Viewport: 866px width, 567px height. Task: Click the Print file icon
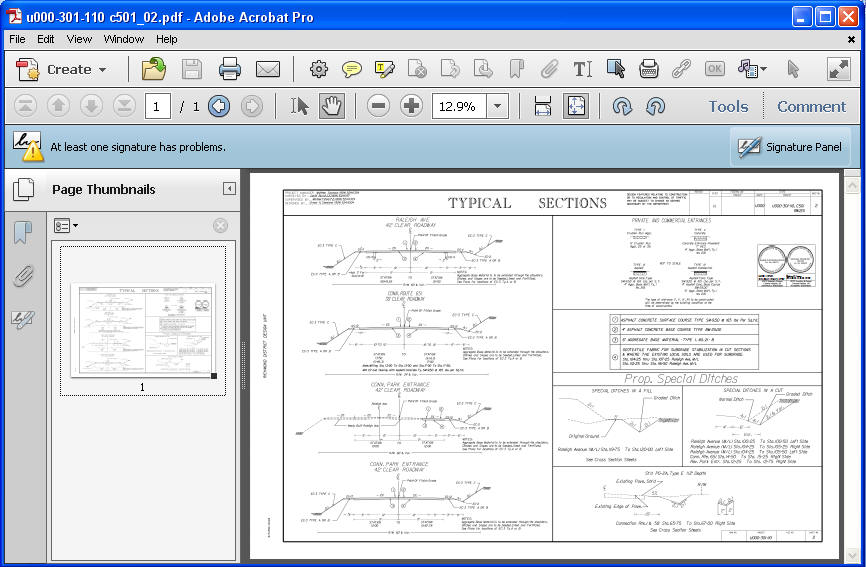click(229, 69)
